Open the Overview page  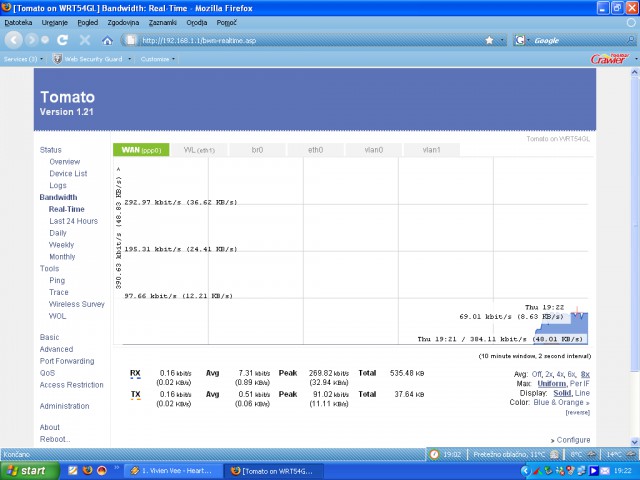click(x=64, y=162)
